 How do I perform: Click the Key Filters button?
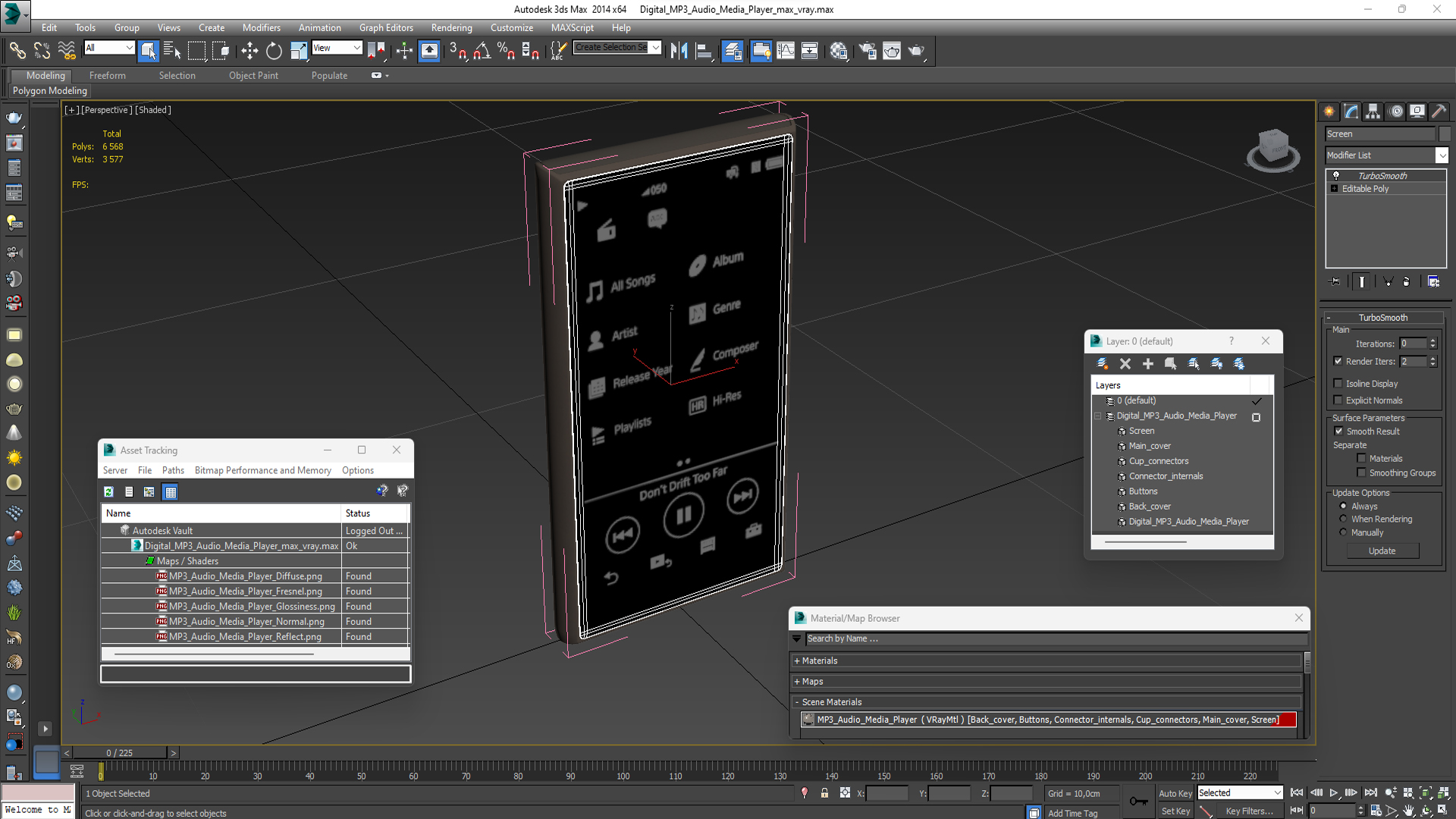[1249, 811]
